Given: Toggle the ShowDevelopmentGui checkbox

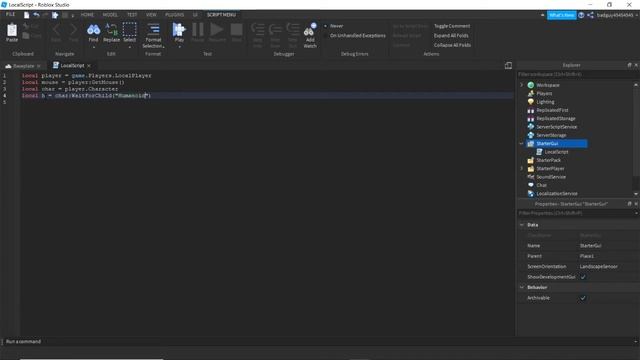Looking at the screenshot, I should pyautogui.click(x=583, y=277).
